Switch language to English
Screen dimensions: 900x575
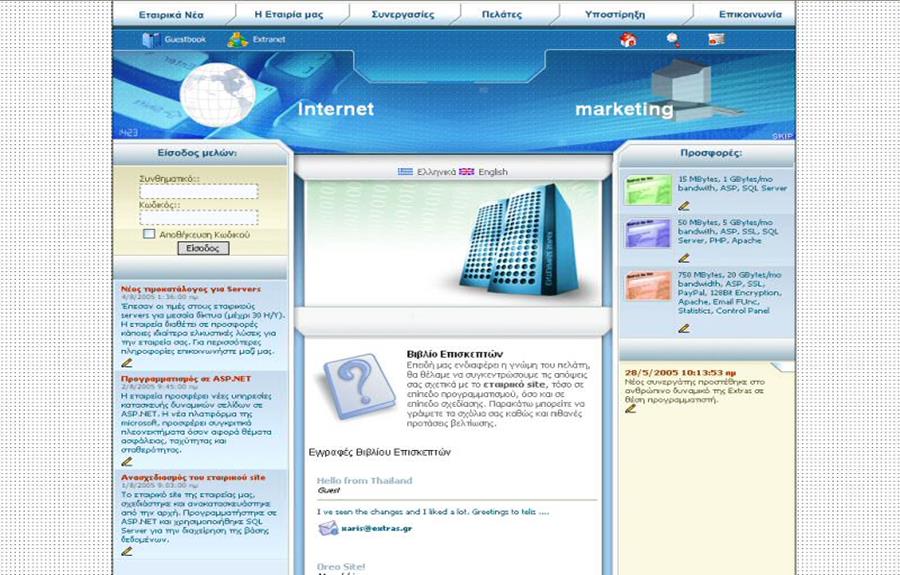coord(493,172)
